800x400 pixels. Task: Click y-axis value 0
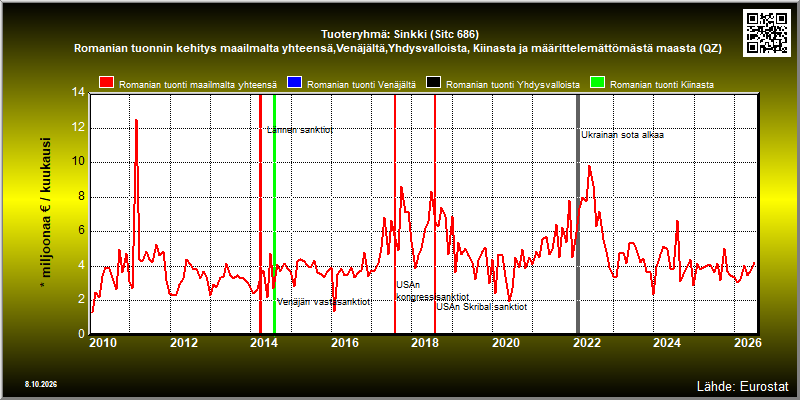coord(81,334)
